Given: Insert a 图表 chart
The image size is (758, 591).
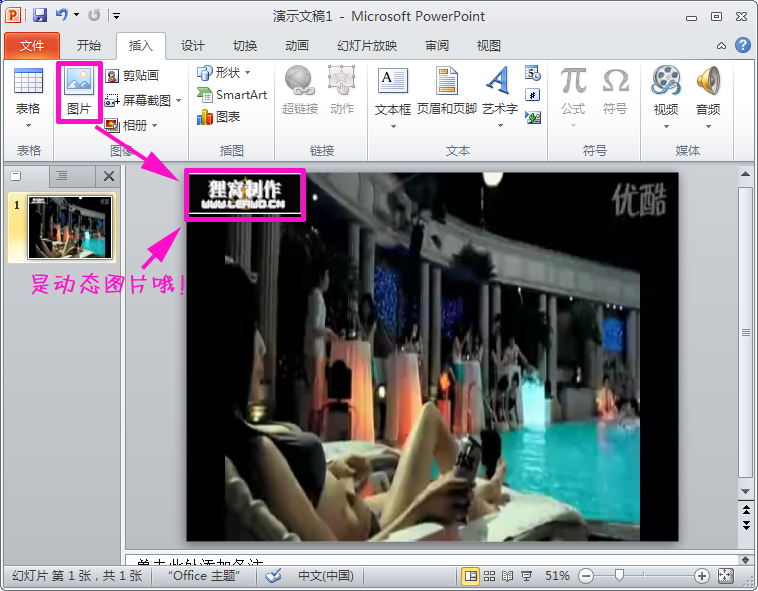Looking at the screenshot, I should tap(219, 117).
